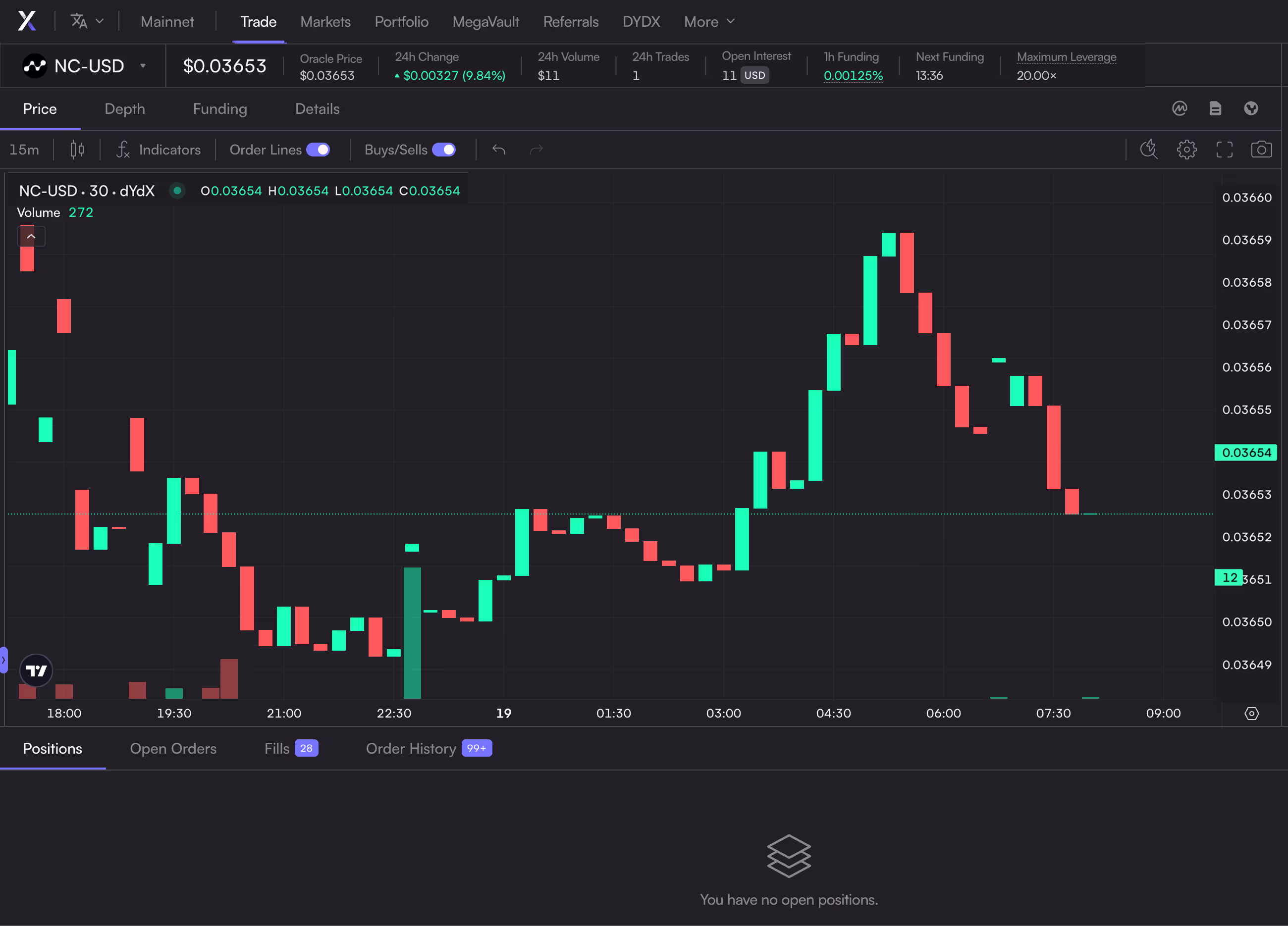Viewport: 1288px width, 926px height.
Task: Toggle Open Interest USD unit
Action: [x=754, y=75]
